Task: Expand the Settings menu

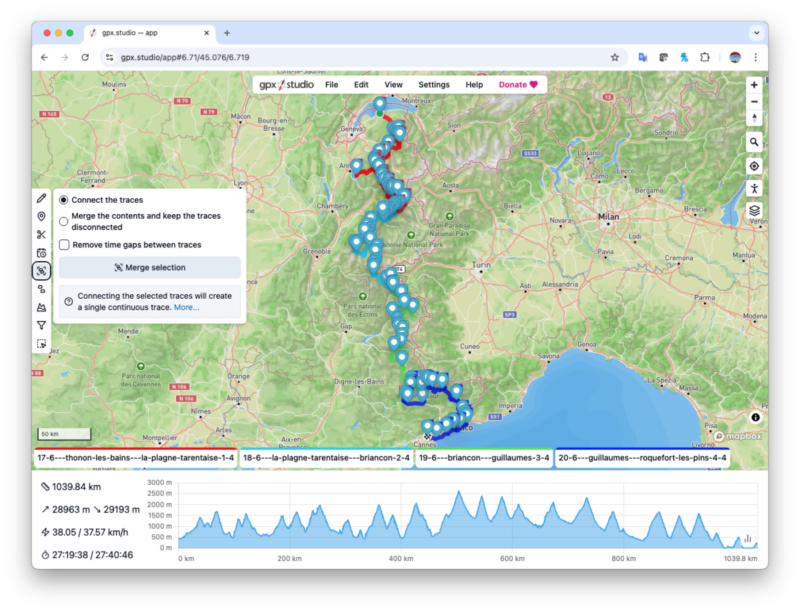Action: (x=434, y=85)
